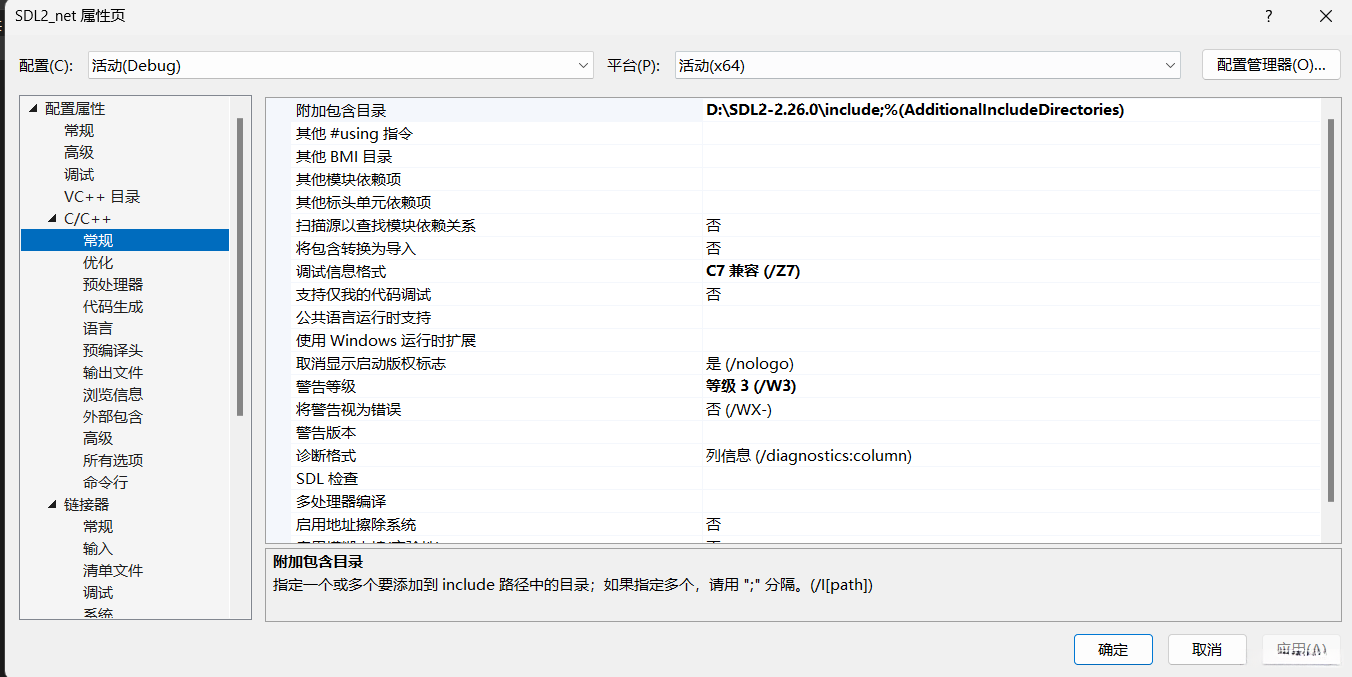Click 否 value of 将包含转换为导入
Screen dimensions: 1352x677
click(713, 248)
